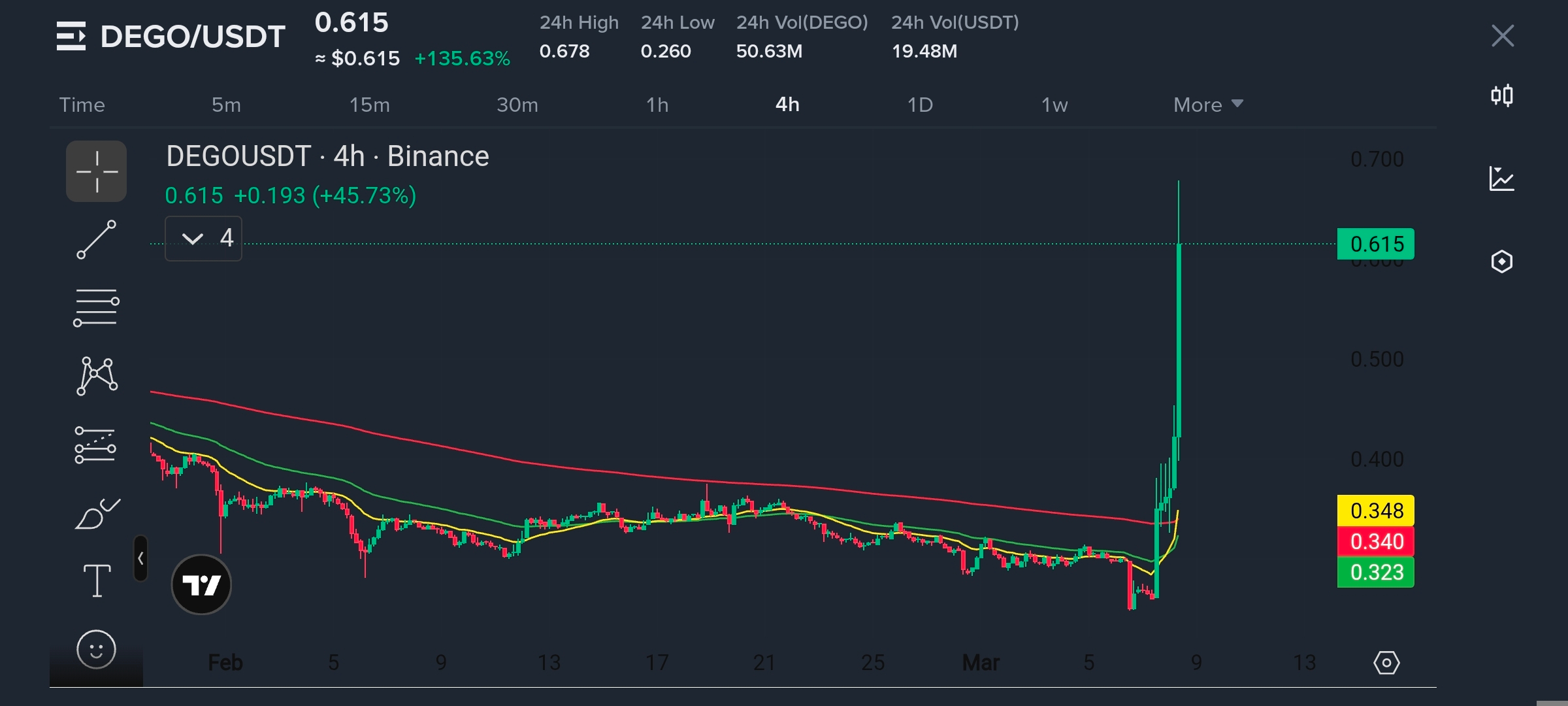Click the TradingView logo
The width and height of the screenshot is (1568, 706).
click(201, 584)
